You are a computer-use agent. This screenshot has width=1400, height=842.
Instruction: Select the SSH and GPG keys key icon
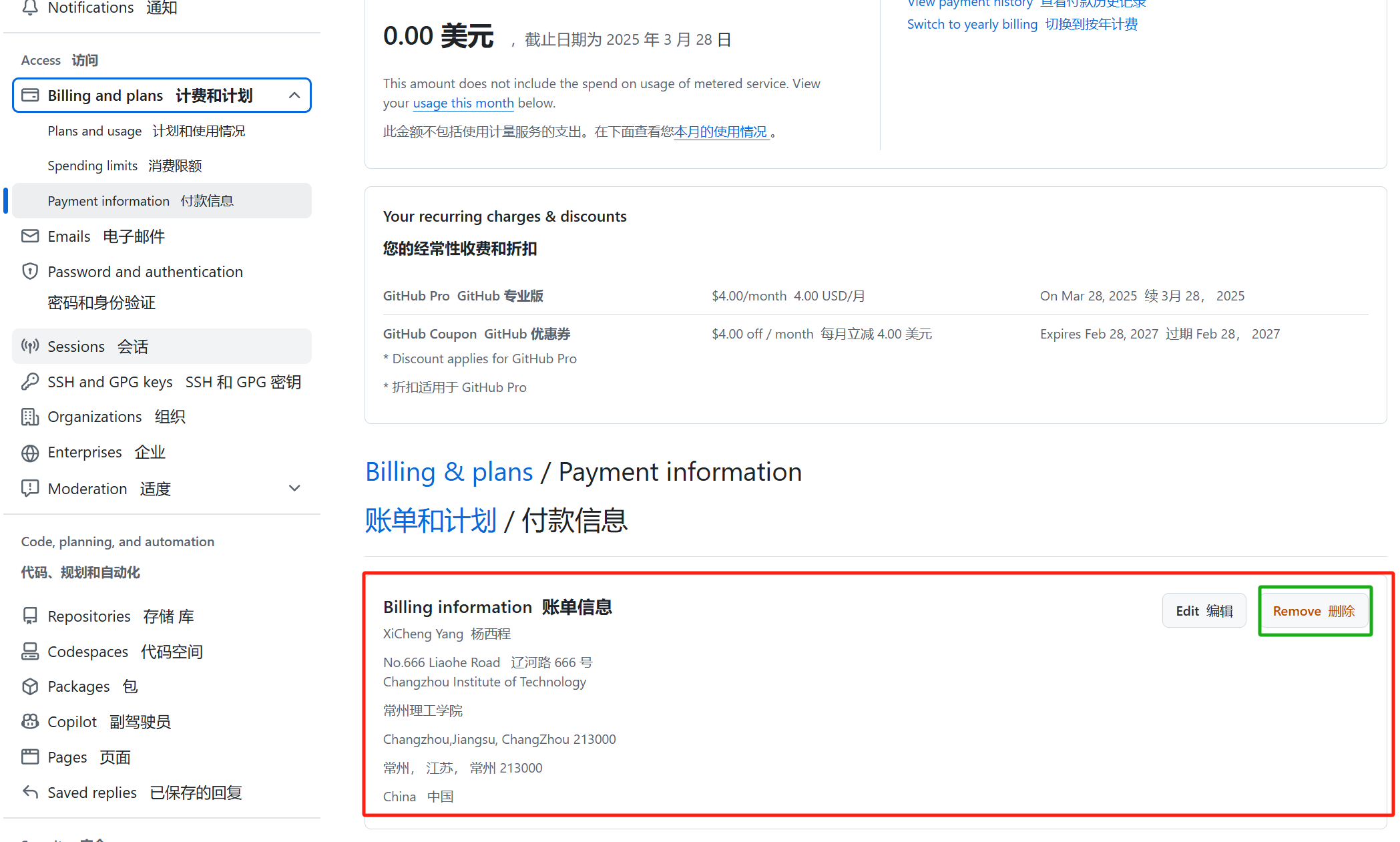click(x=31, y=381)
